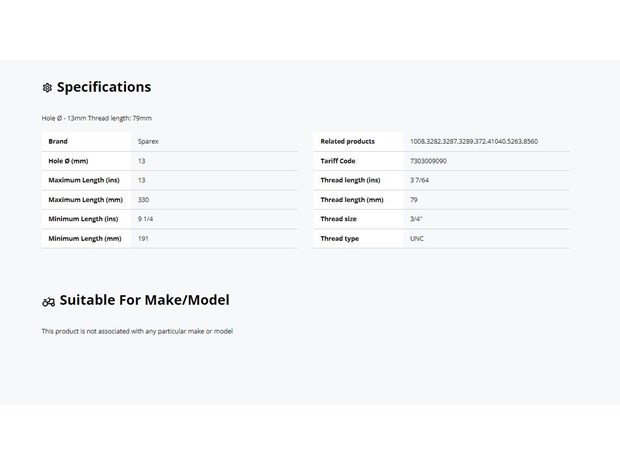The image size is (620, 465).
Task: Click the Related products number list
Action: tap(474, 141)
